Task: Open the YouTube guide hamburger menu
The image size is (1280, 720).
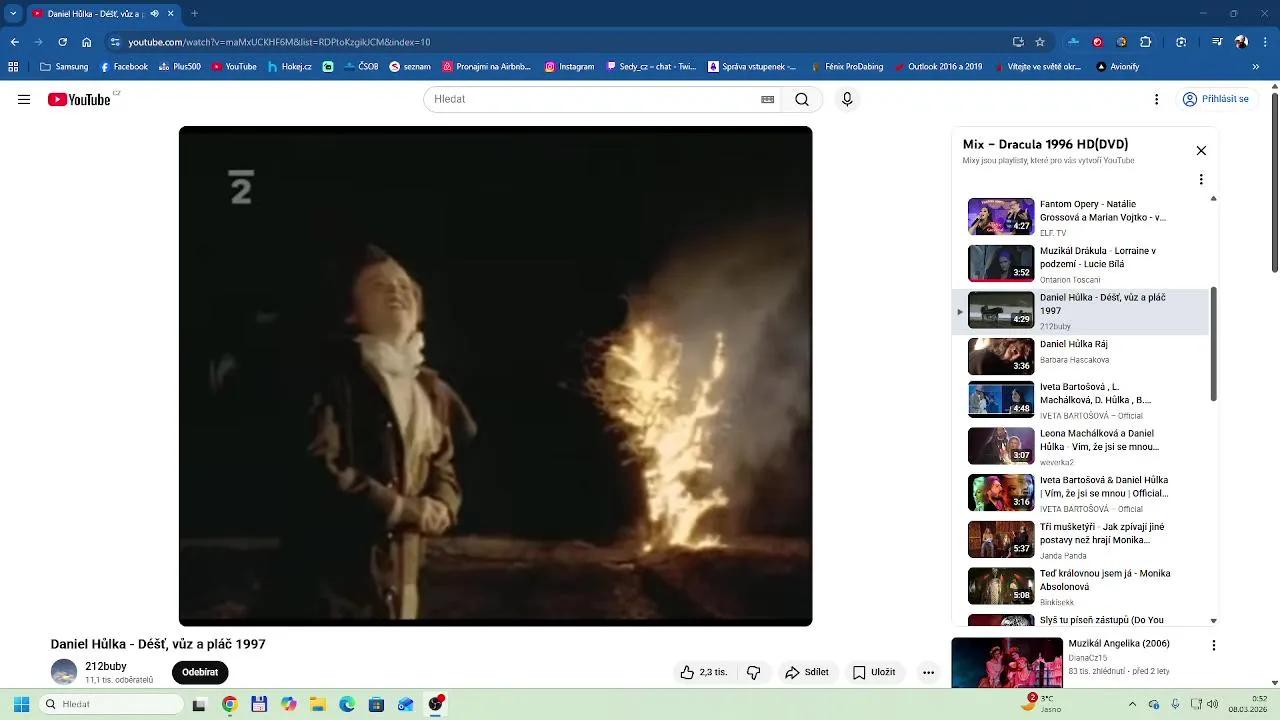Action: pyautogui.click(x=24, y=99)
